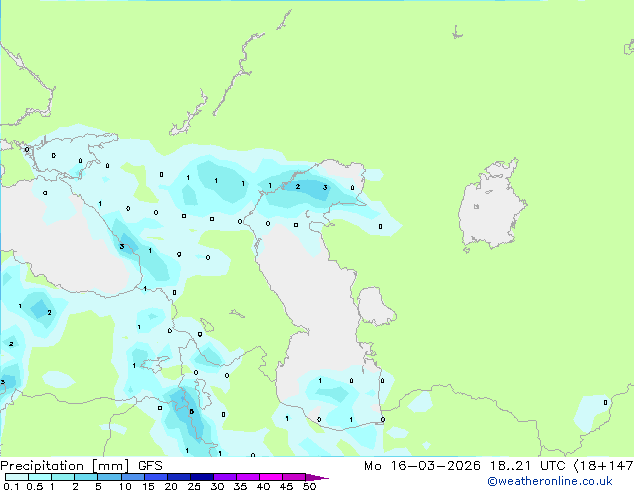Select the 1–2 mm legend swatch
The image size is (634, 490).
(x=63, y=477)
